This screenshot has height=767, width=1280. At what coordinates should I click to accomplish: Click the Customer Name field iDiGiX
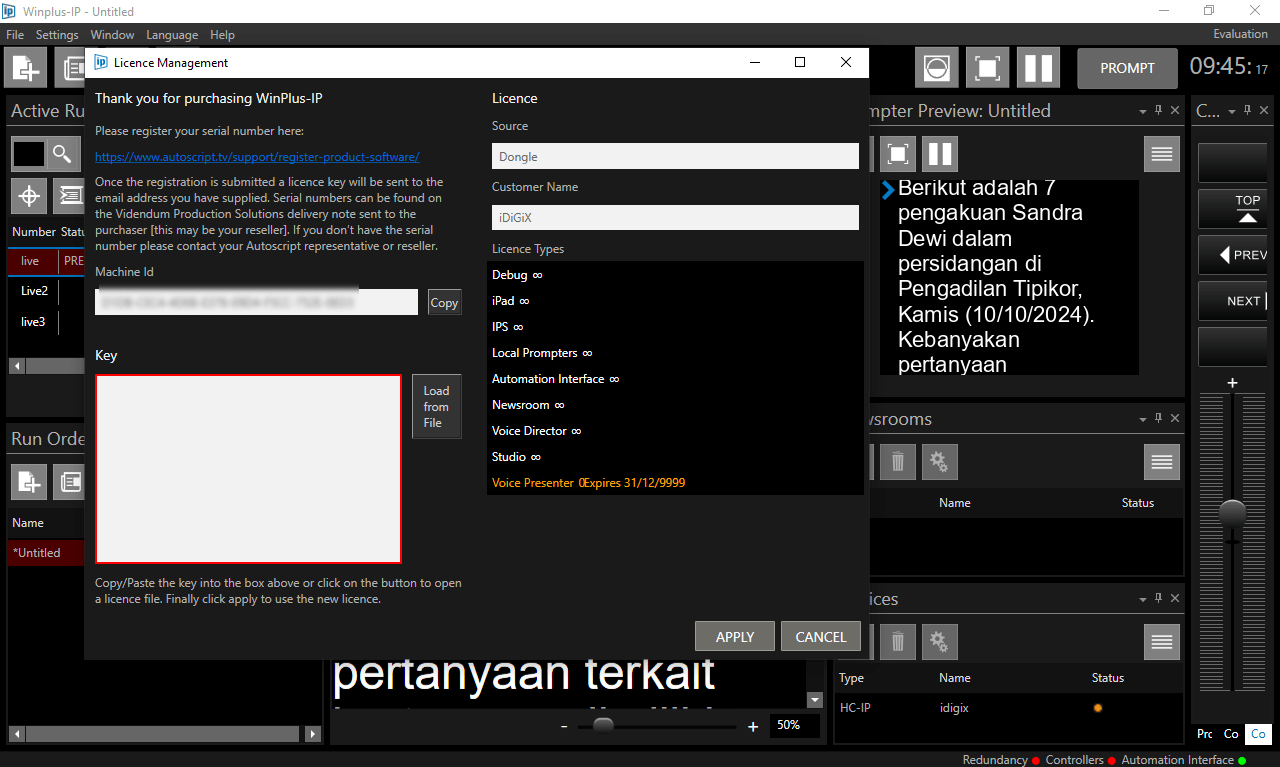[x=675, y=217]
